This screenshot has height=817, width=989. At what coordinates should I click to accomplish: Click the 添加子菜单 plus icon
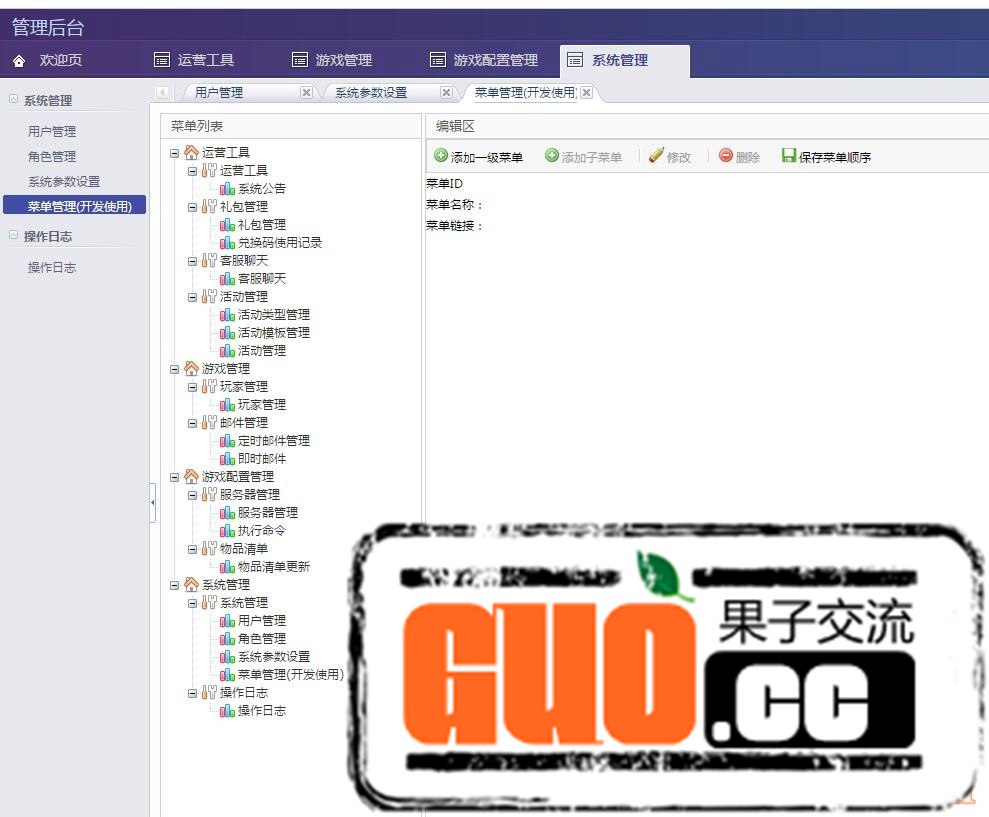point(552,156)
